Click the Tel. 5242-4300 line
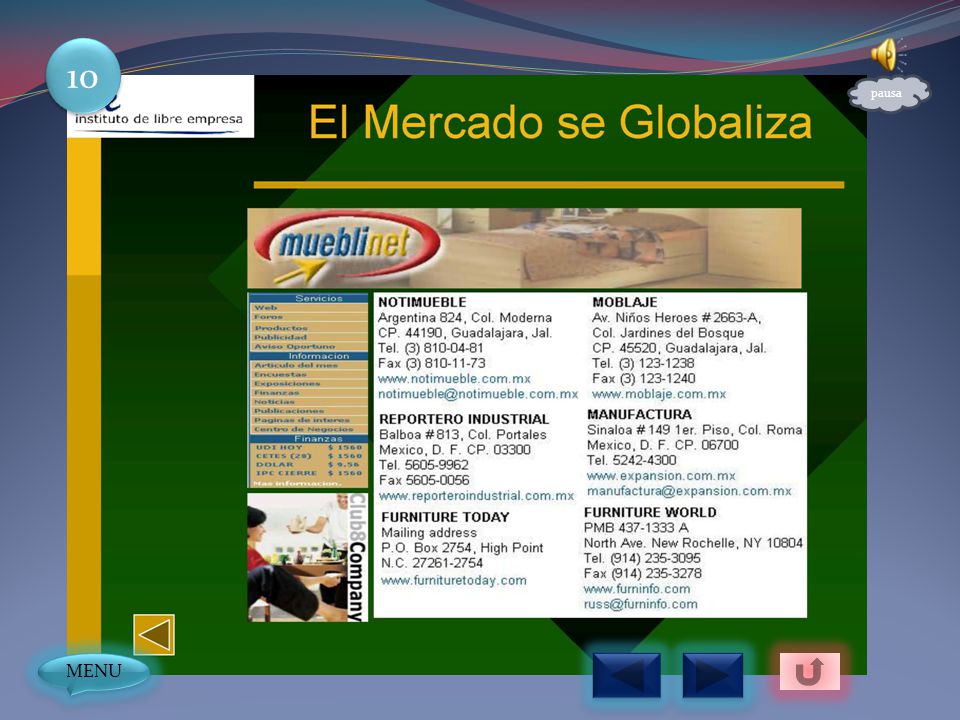960x720 pixels. 632,460
